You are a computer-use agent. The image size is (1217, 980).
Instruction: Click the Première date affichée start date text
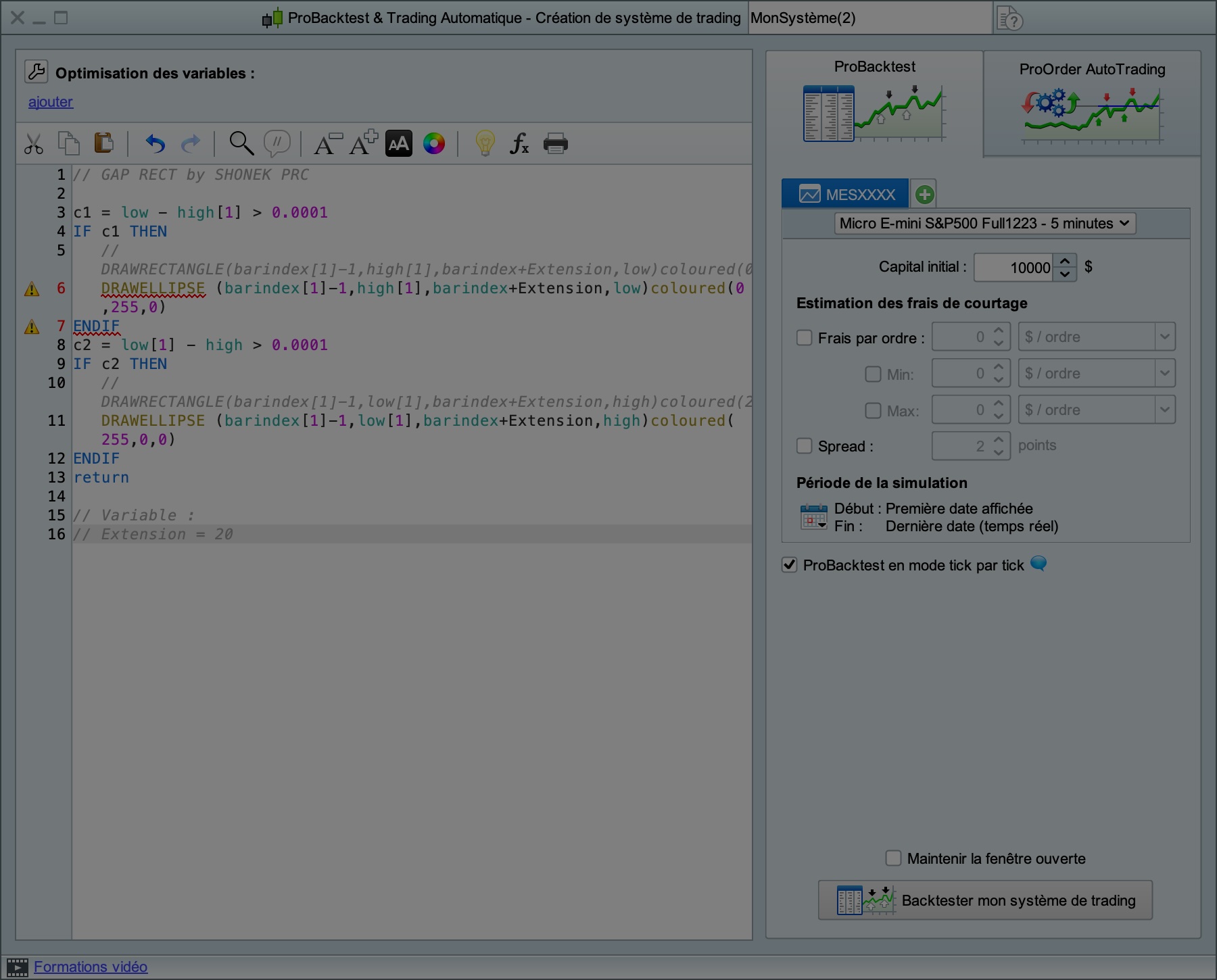[959, 508]
